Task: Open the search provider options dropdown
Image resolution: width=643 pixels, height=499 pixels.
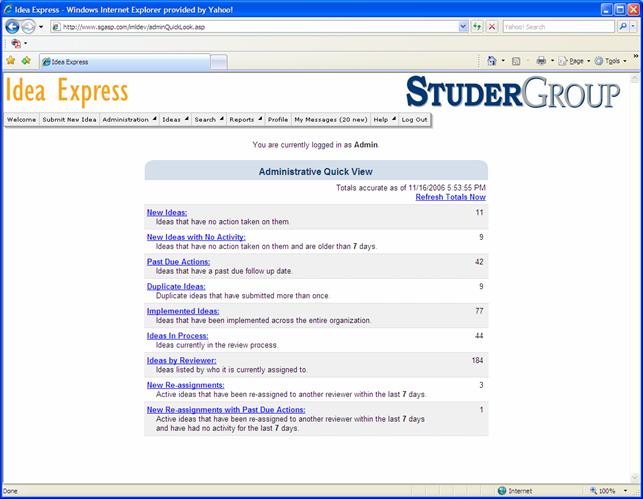Action: pyautogui.click(x=633, y=27)
